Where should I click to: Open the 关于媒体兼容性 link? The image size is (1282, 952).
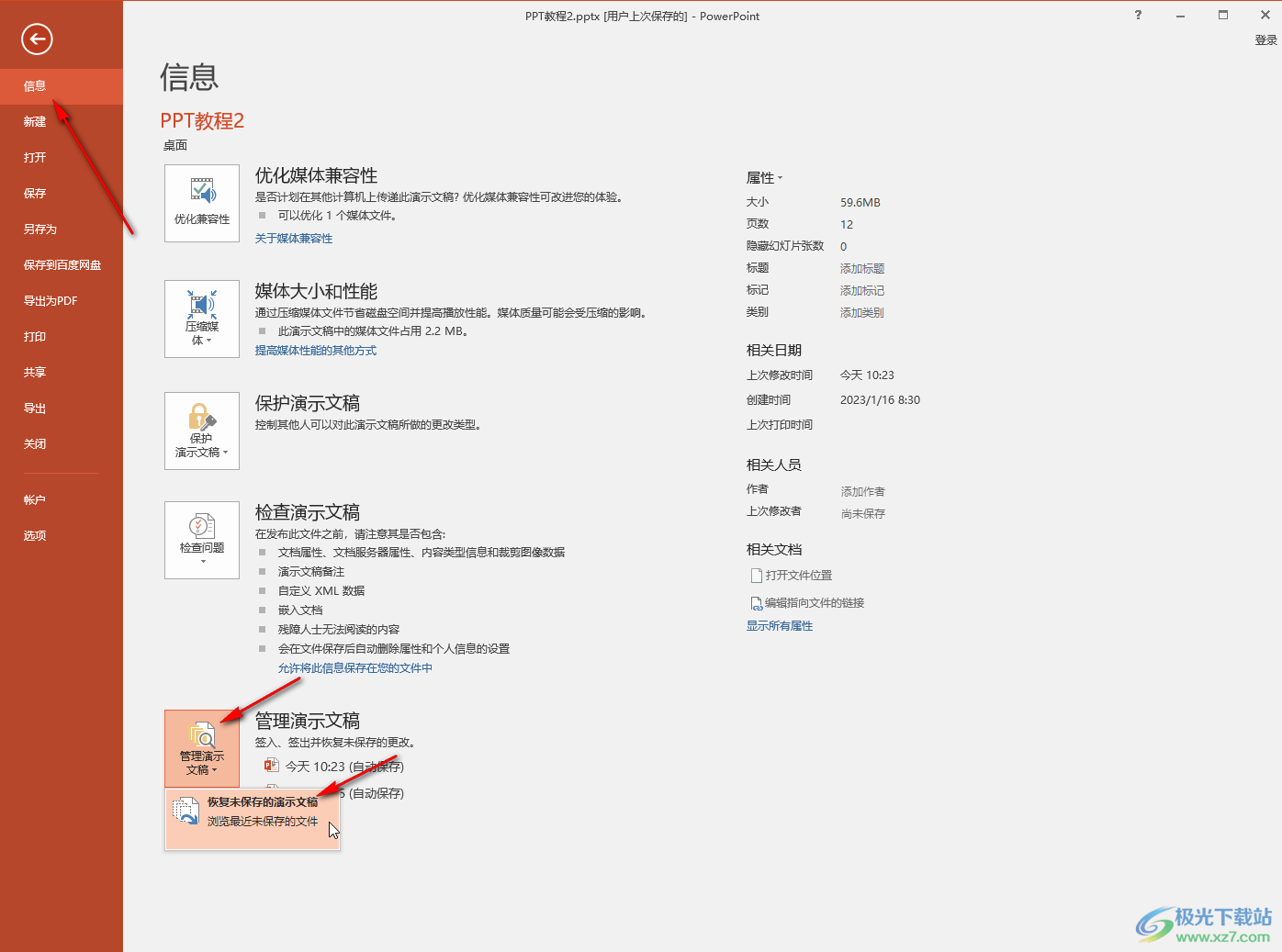(x=294, y=239)
